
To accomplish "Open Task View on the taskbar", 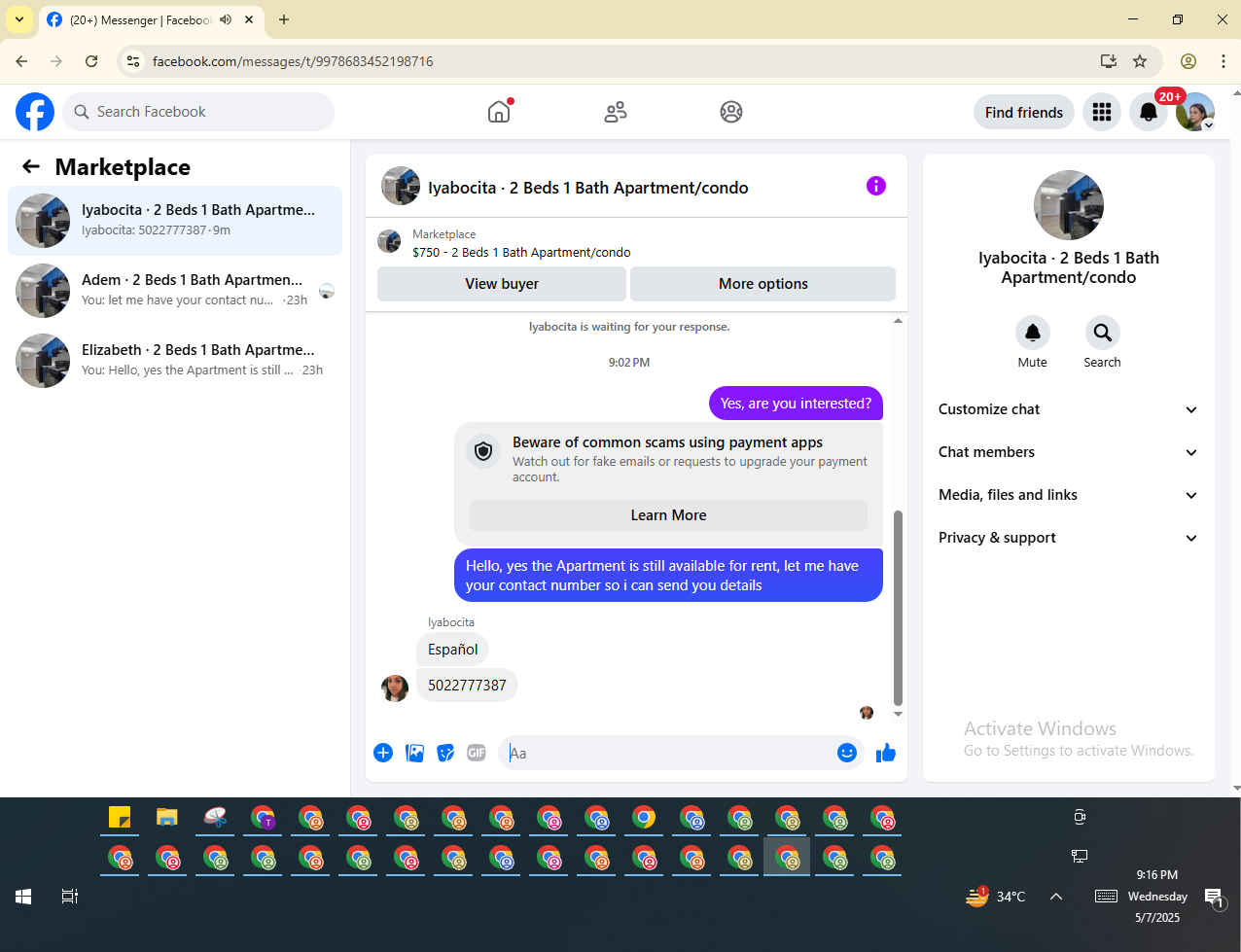I will 70,897.
